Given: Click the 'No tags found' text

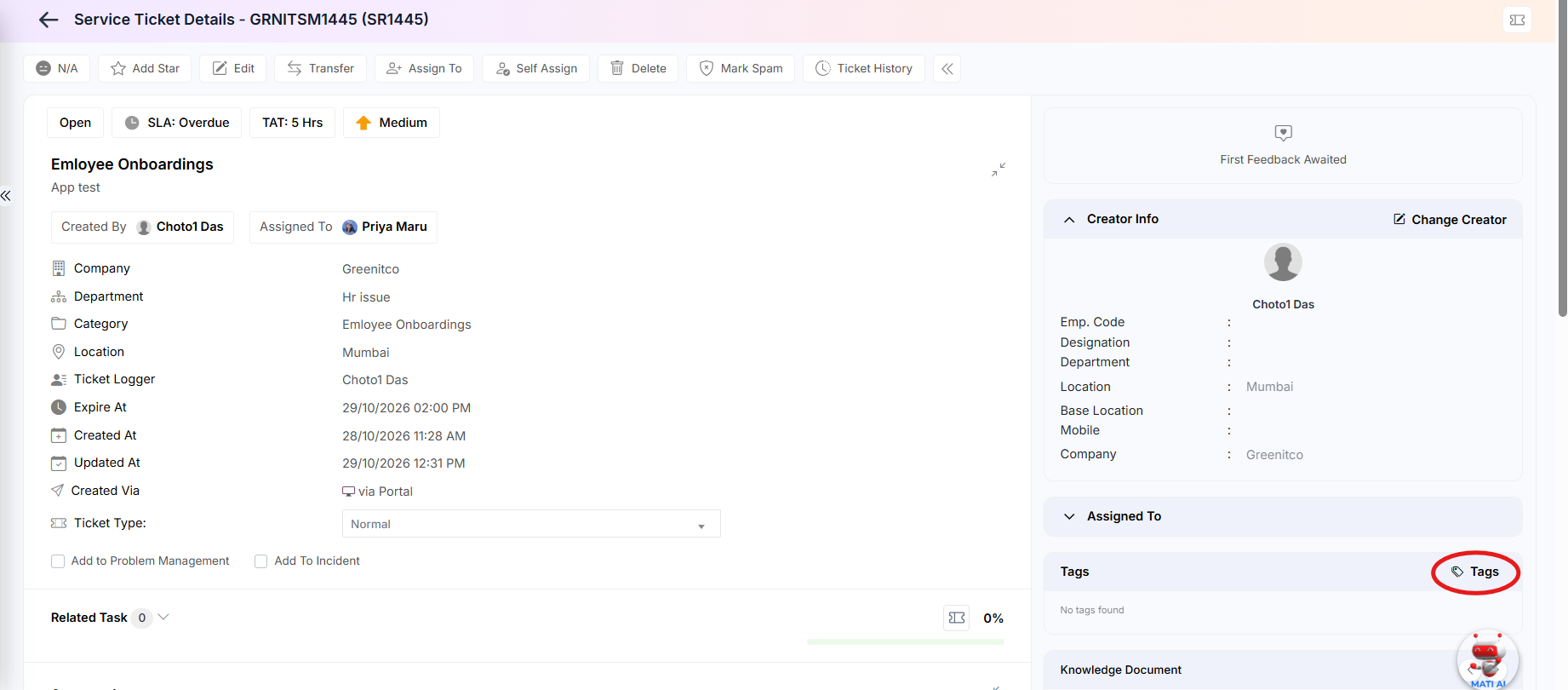Looking at the screenshot, I should point(1091,610).
